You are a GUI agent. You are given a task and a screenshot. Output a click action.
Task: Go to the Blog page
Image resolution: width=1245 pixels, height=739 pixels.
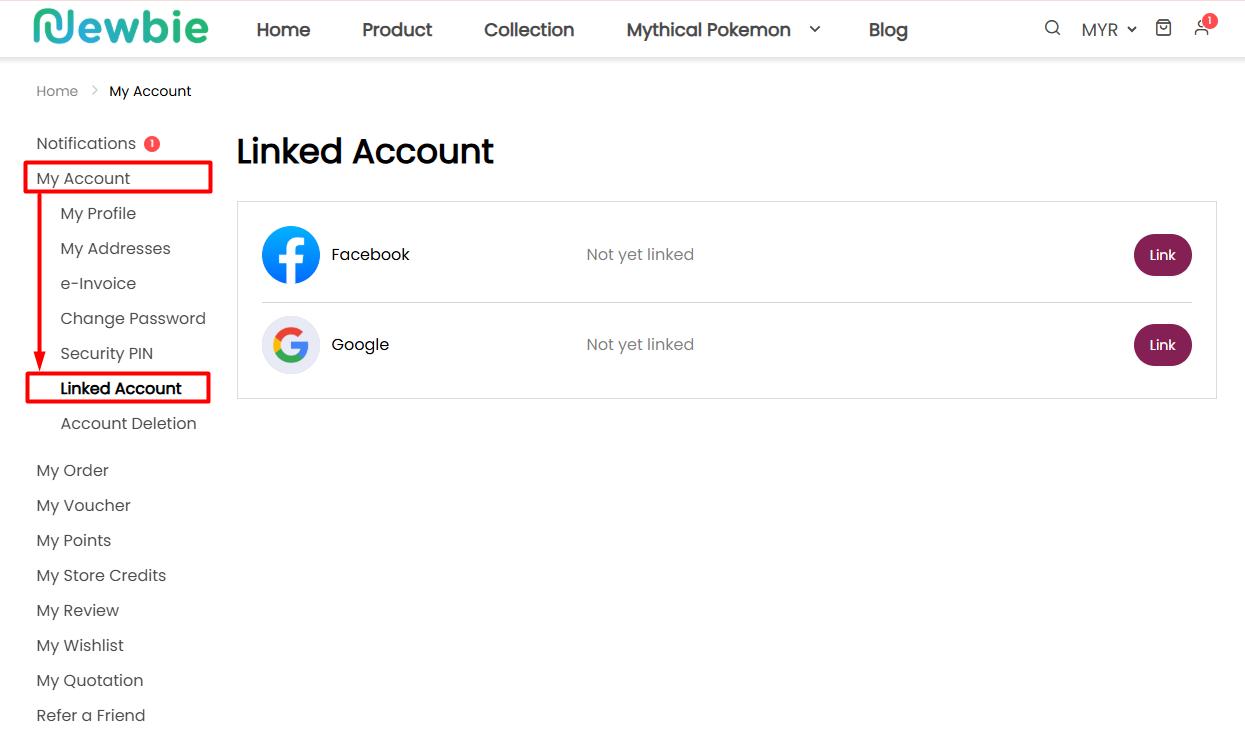point(888,30)
